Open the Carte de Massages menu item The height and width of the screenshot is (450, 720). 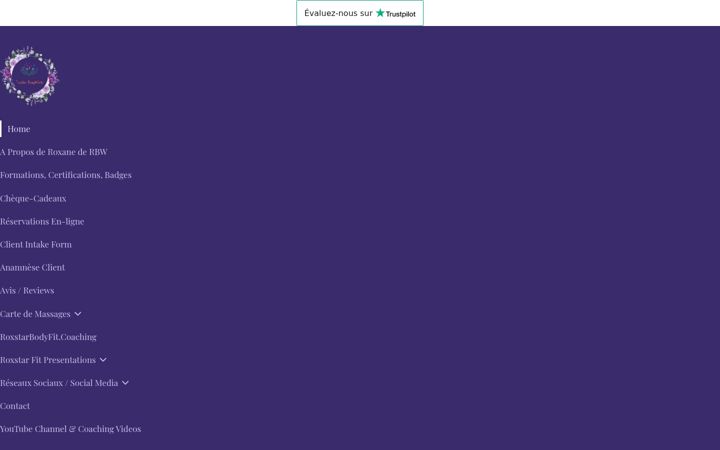35,314
